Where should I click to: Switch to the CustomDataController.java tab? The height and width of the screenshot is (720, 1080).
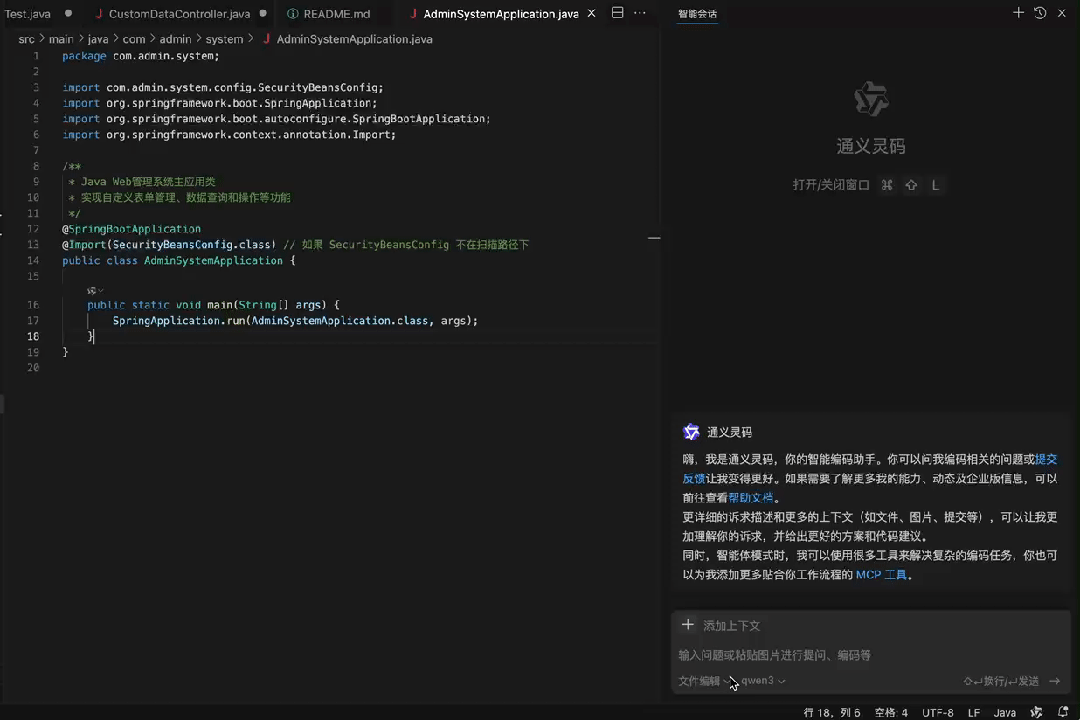click(180, 13)
